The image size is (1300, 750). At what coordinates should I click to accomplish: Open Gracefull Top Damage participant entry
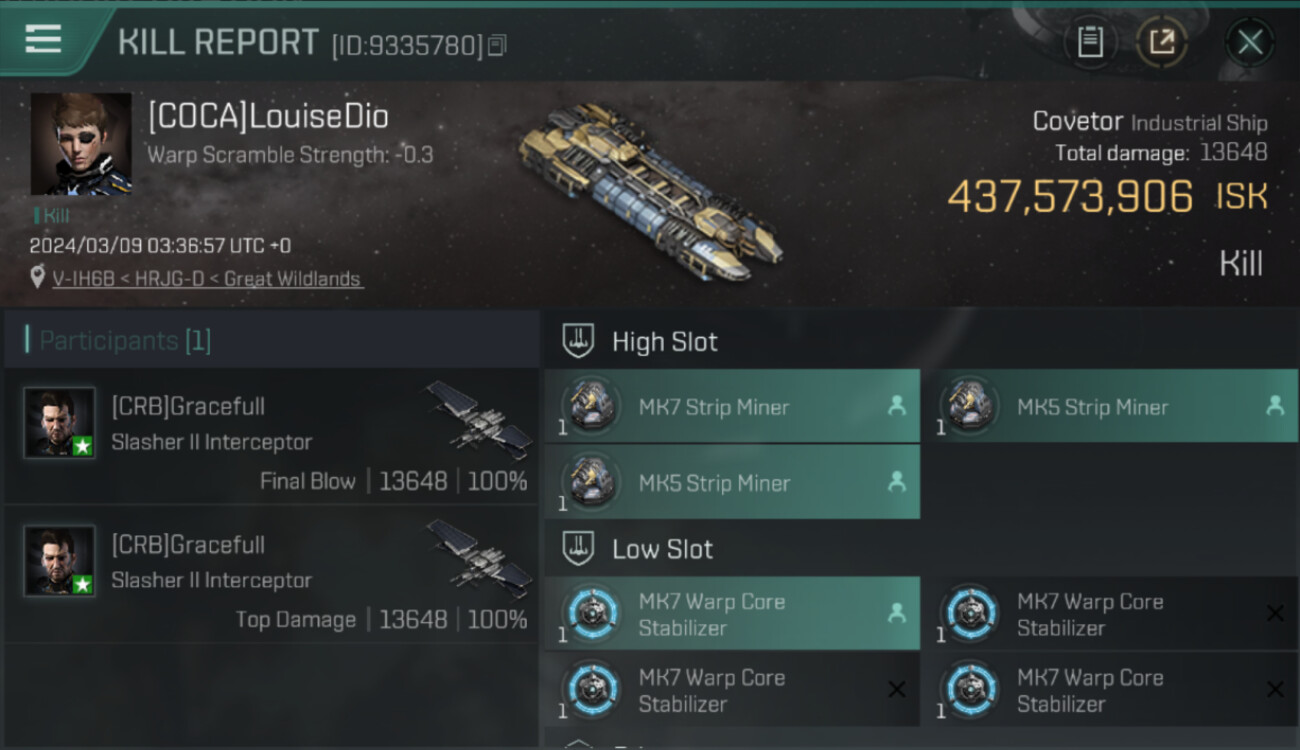[x=272, y=574]
